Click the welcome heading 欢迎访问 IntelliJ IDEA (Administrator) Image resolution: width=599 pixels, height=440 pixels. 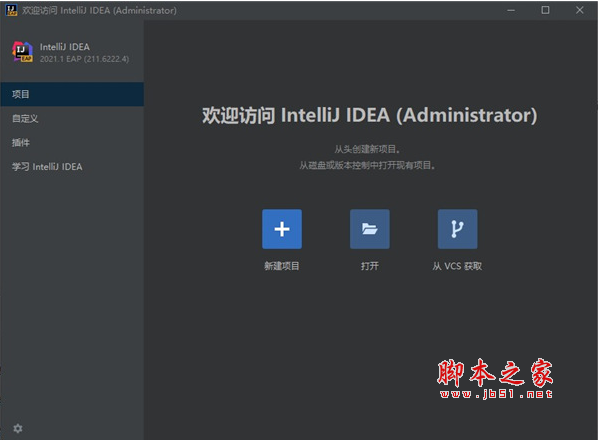click(x=369, y=115)
